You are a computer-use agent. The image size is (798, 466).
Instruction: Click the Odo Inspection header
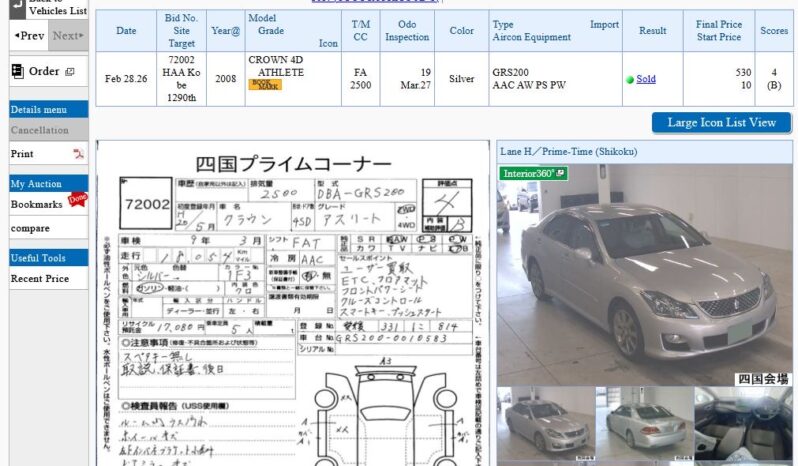pyautogui.click(x=407, y=31)
